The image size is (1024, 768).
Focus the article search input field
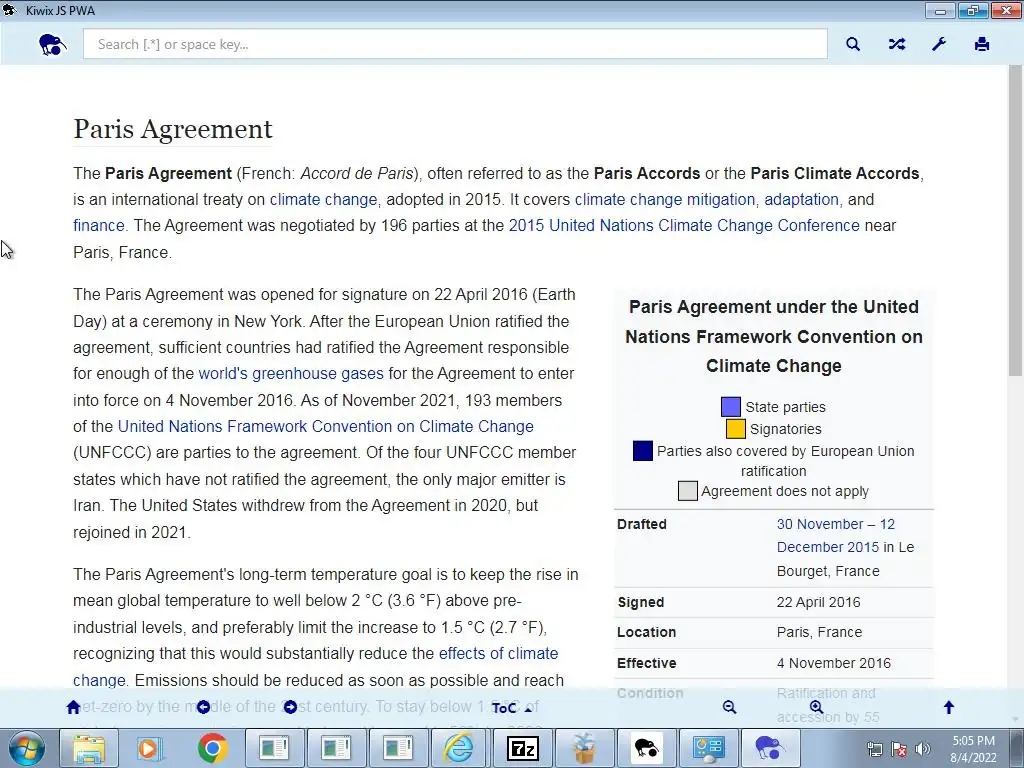click(x=455, y=44)
